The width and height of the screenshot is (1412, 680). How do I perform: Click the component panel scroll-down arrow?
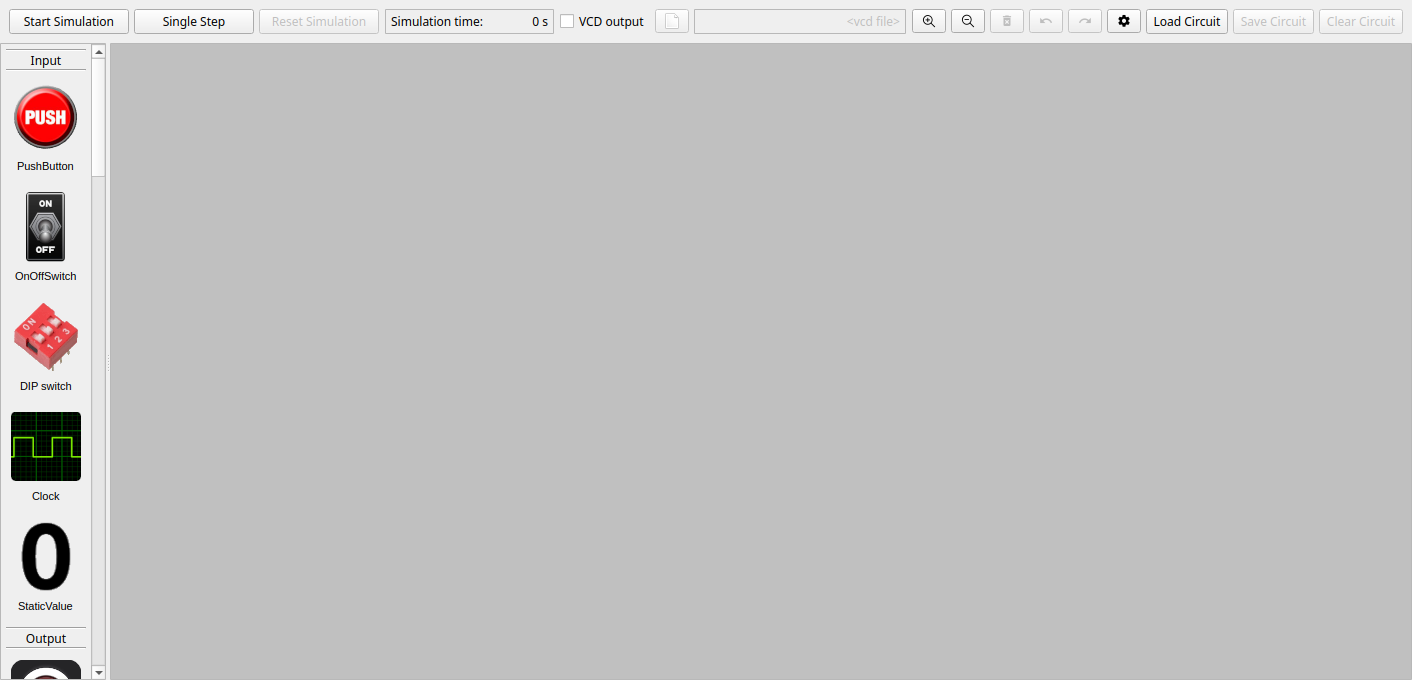pos(98,672)
